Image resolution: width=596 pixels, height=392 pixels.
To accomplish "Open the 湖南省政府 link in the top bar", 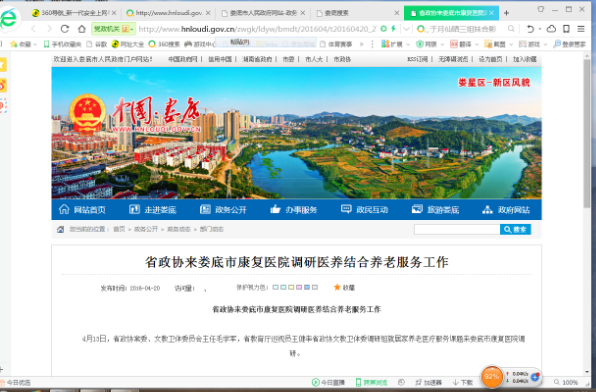I will pyautogui.click(x=257, y=59).
